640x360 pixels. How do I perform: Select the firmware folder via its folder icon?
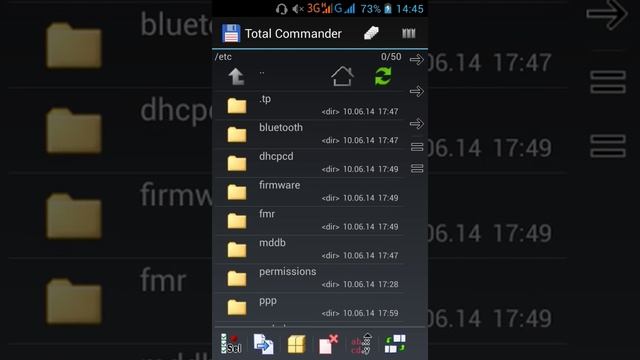[x=237, y=192]
